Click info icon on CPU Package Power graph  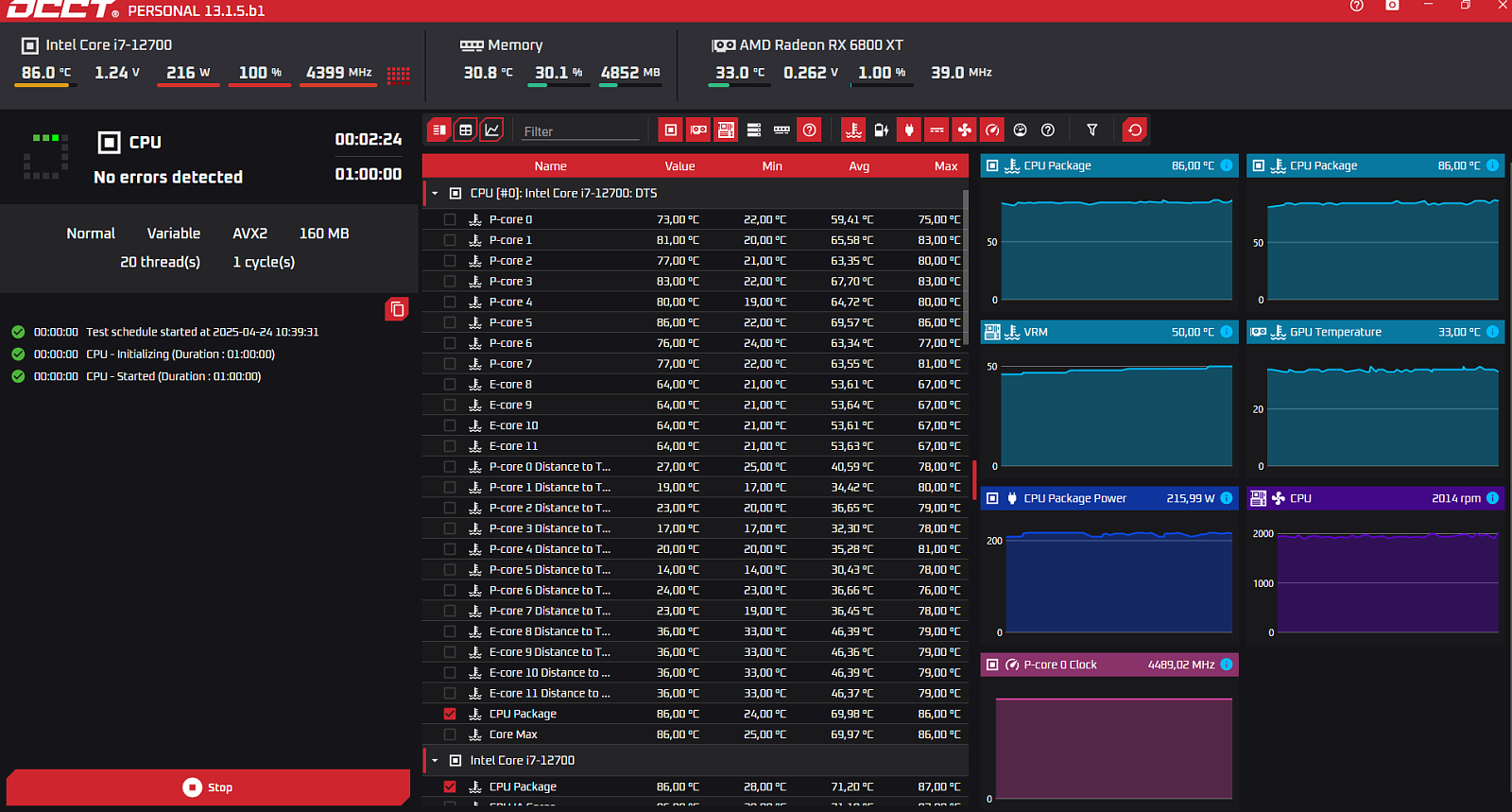coord(1227,498)
